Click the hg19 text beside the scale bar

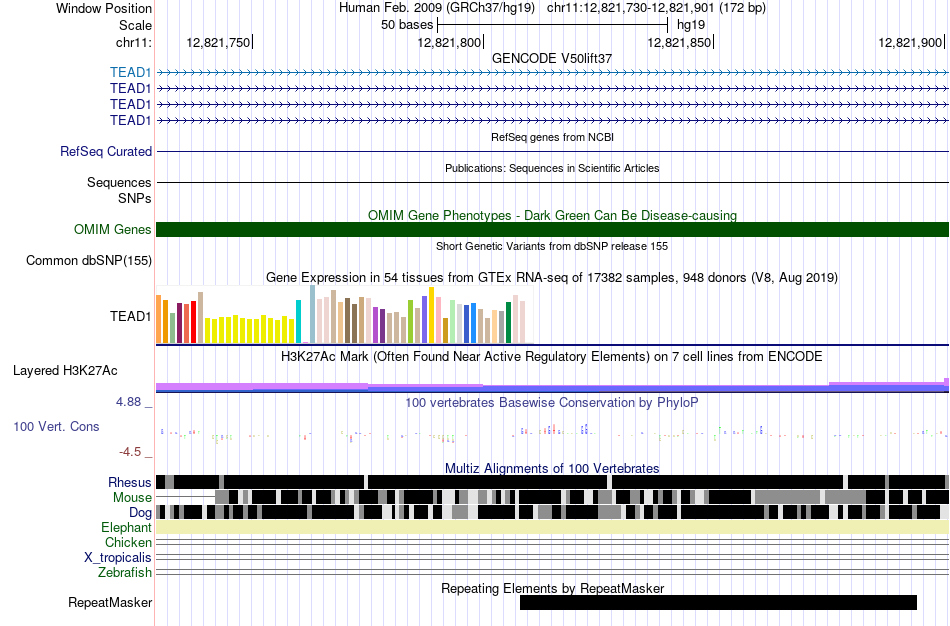(691, 25)
